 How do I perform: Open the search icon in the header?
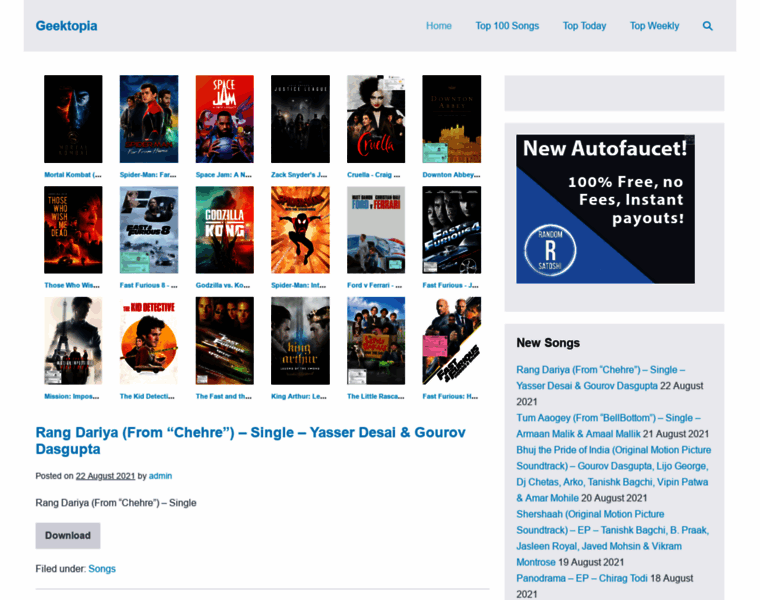click(x=708, y=26)
